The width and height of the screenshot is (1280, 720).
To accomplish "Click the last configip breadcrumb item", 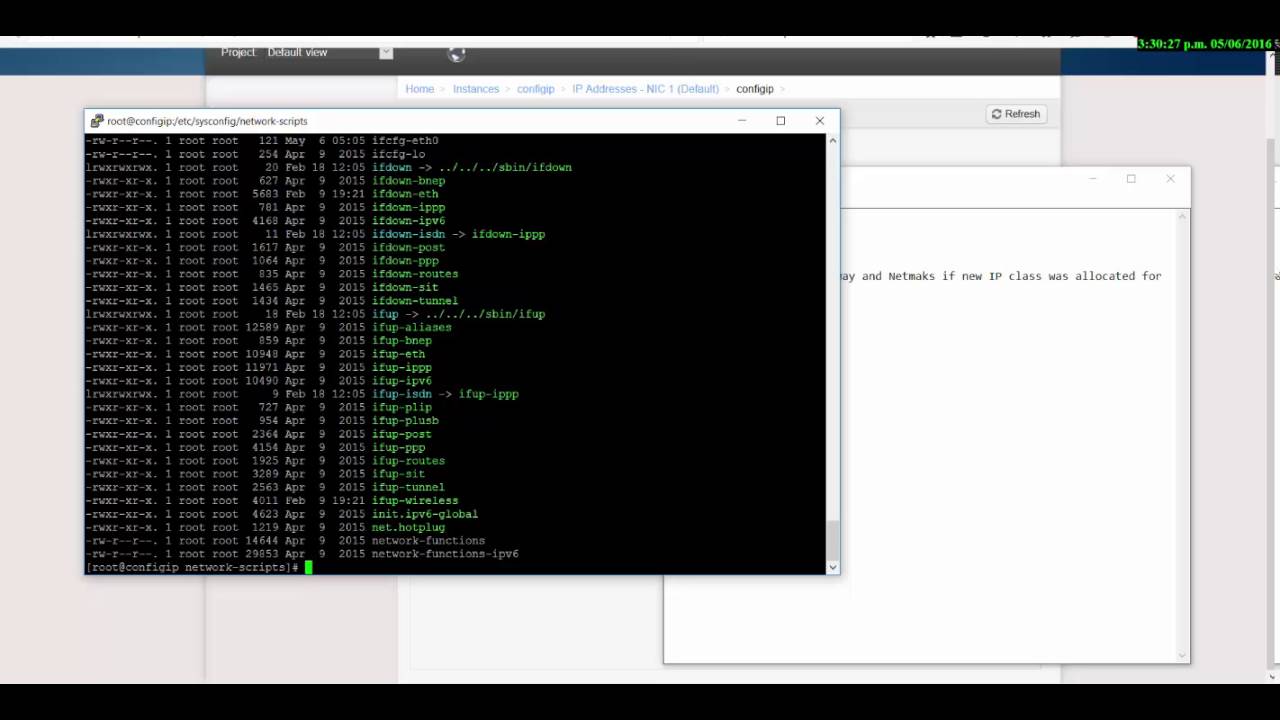I will tap(755, 89).
